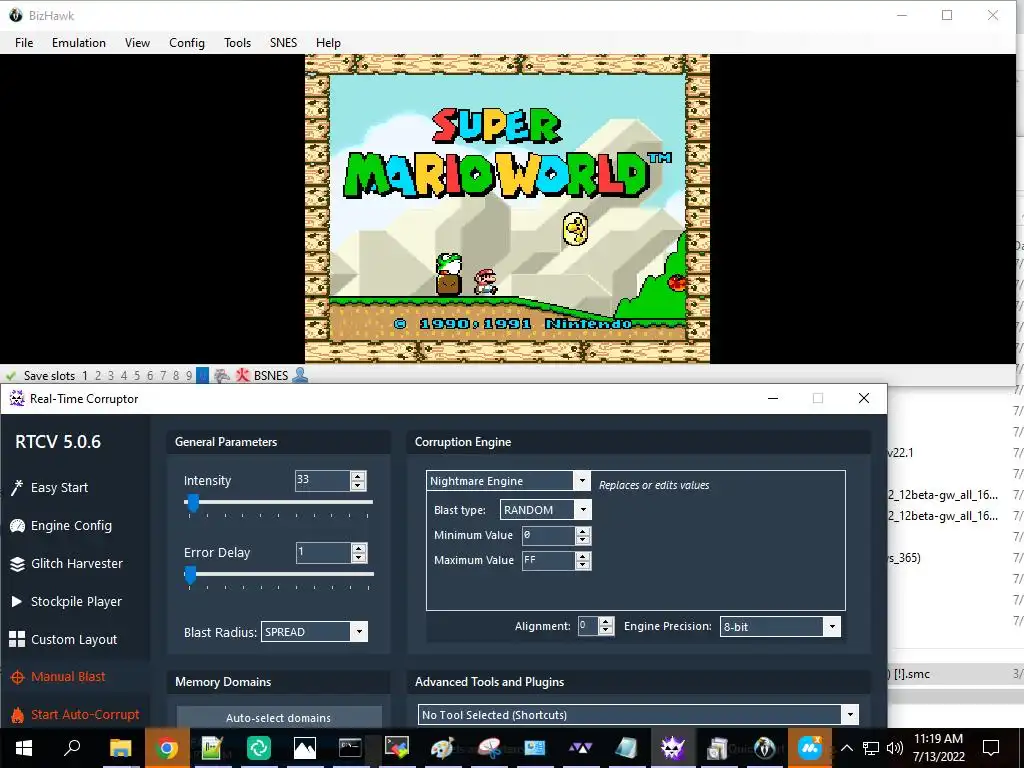
Task: Decrease Error Delay with the down arrow
Action: point(359,557)
